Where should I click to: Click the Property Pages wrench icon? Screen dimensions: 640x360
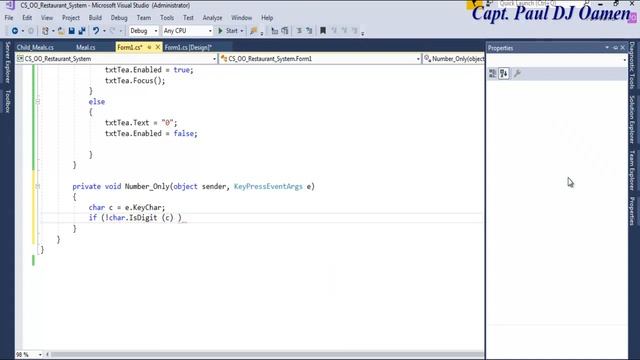pos(517,73)
